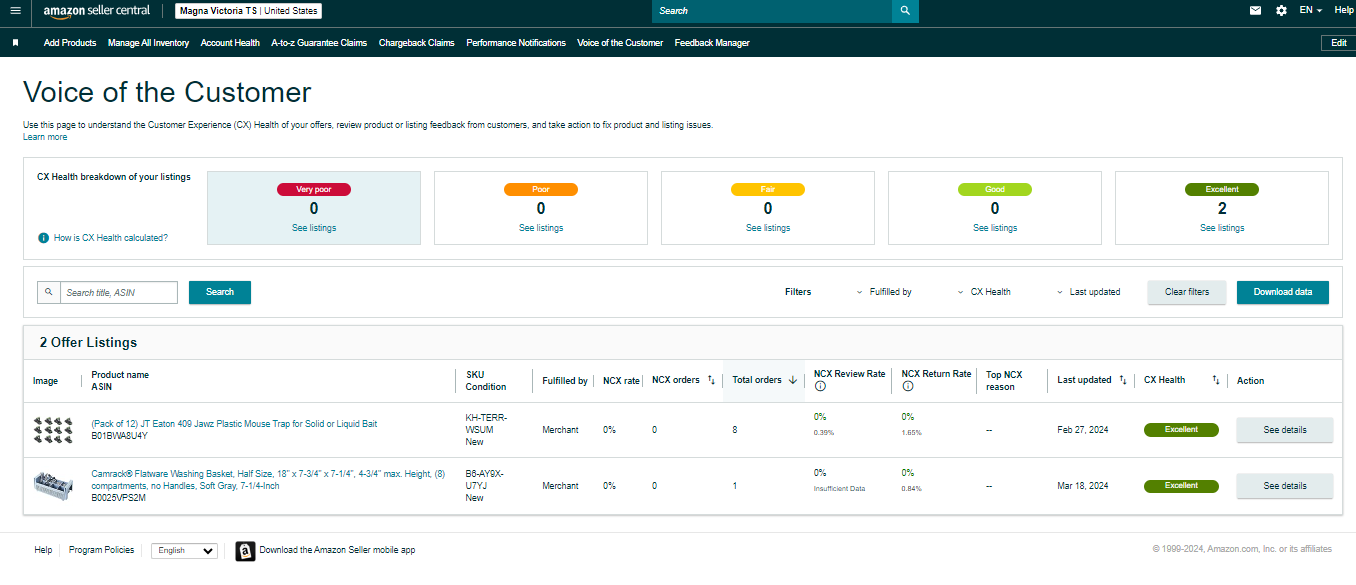Click the Very poor red badge
1356x585 pixels.
(x=314, y=189)
